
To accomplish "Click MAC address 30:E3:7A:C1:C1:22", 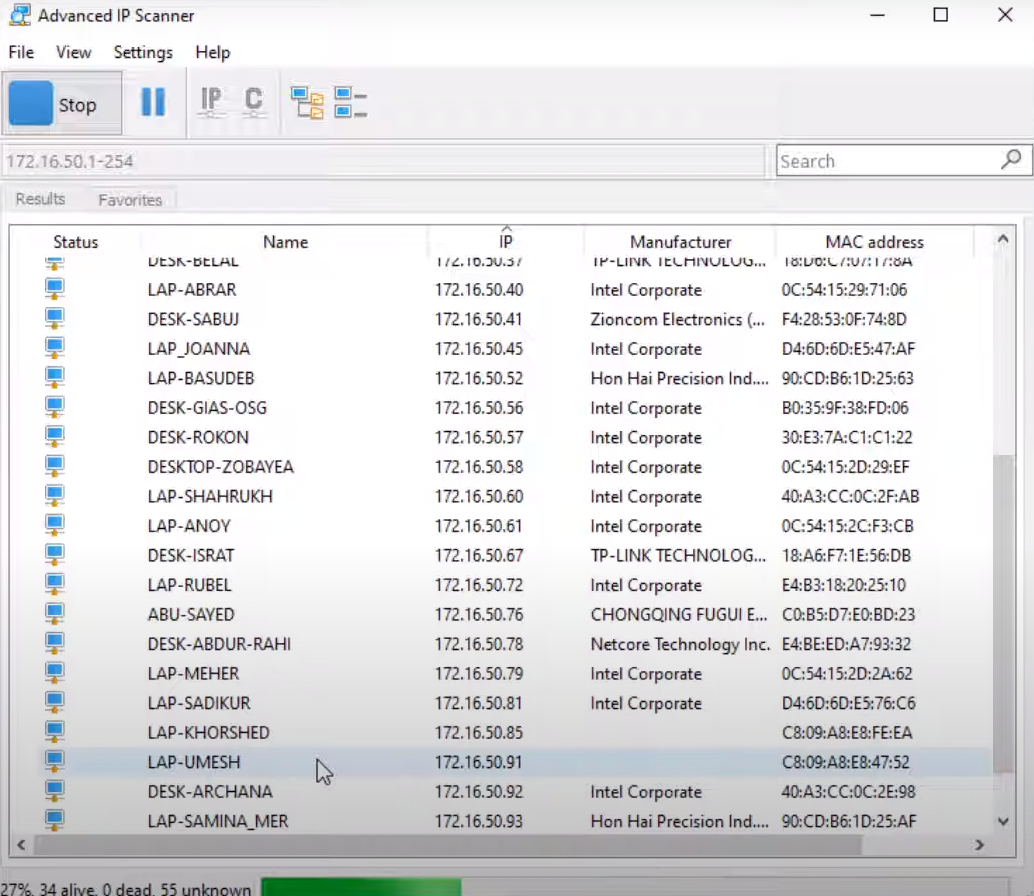I will [x=847, y=437].
